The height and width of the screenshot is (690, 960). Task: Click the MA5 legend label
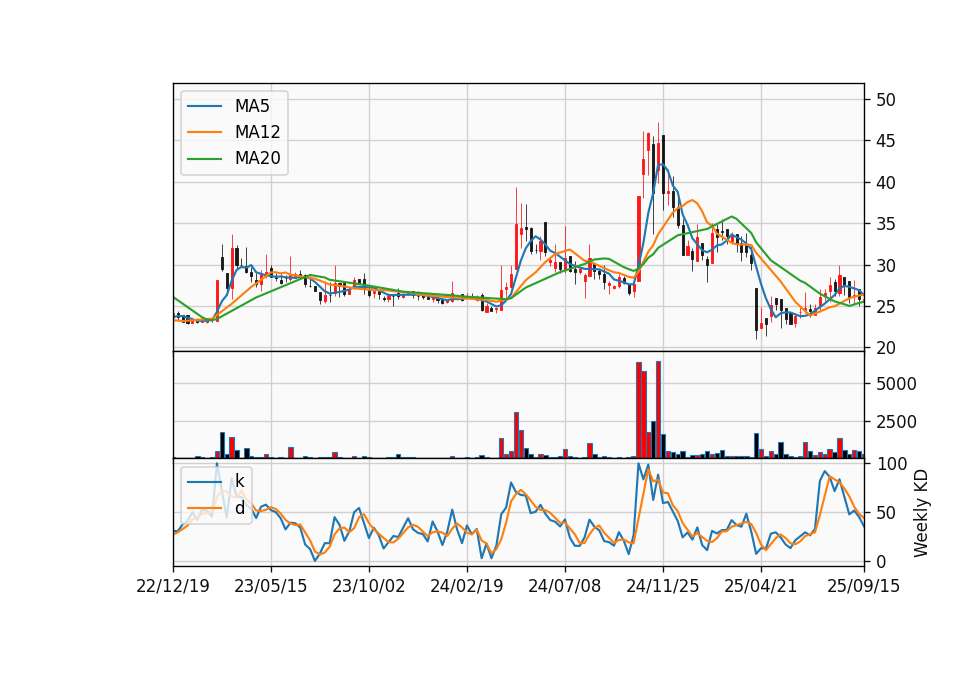coord(252,106)
